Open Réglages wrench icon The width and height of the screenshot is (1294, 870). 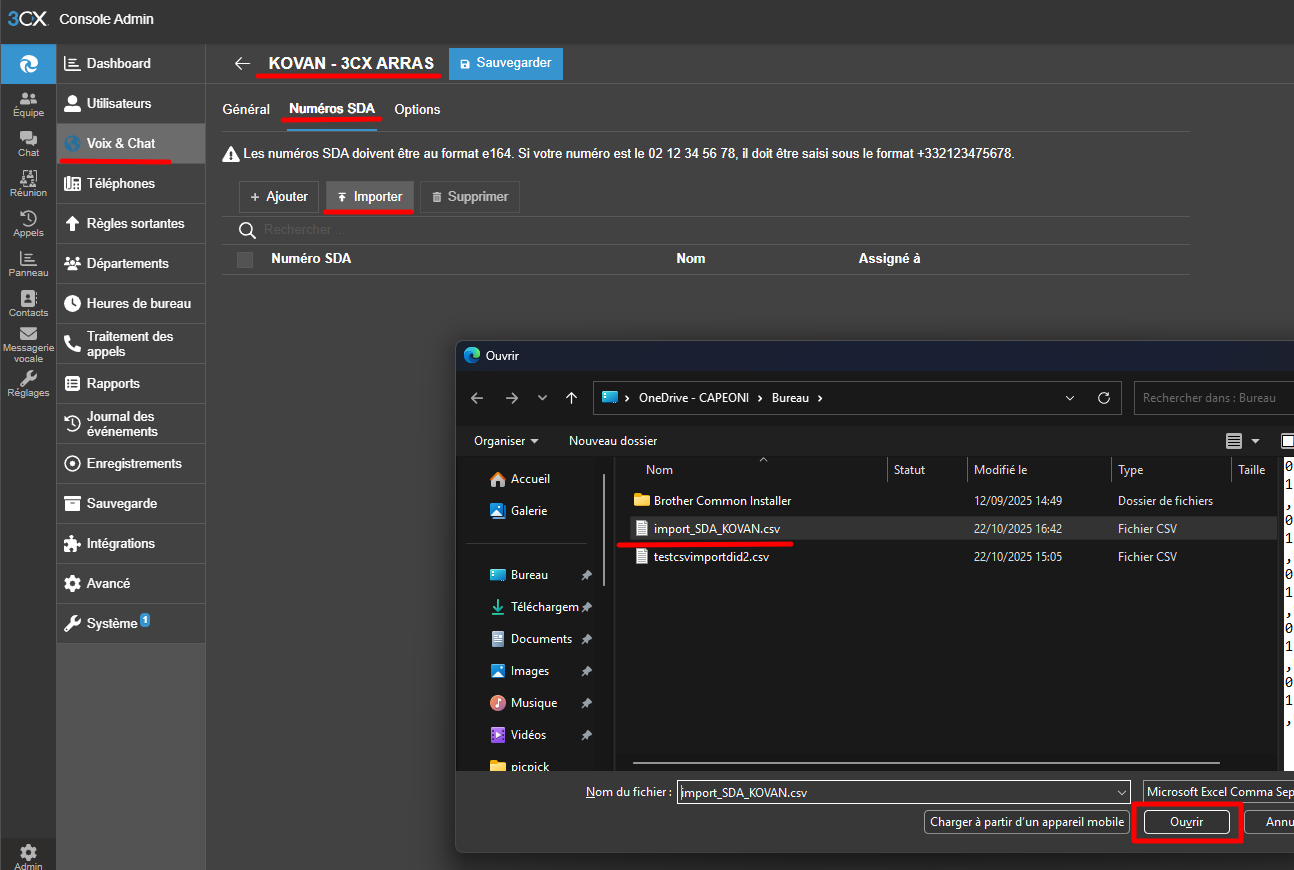[28, 384]
